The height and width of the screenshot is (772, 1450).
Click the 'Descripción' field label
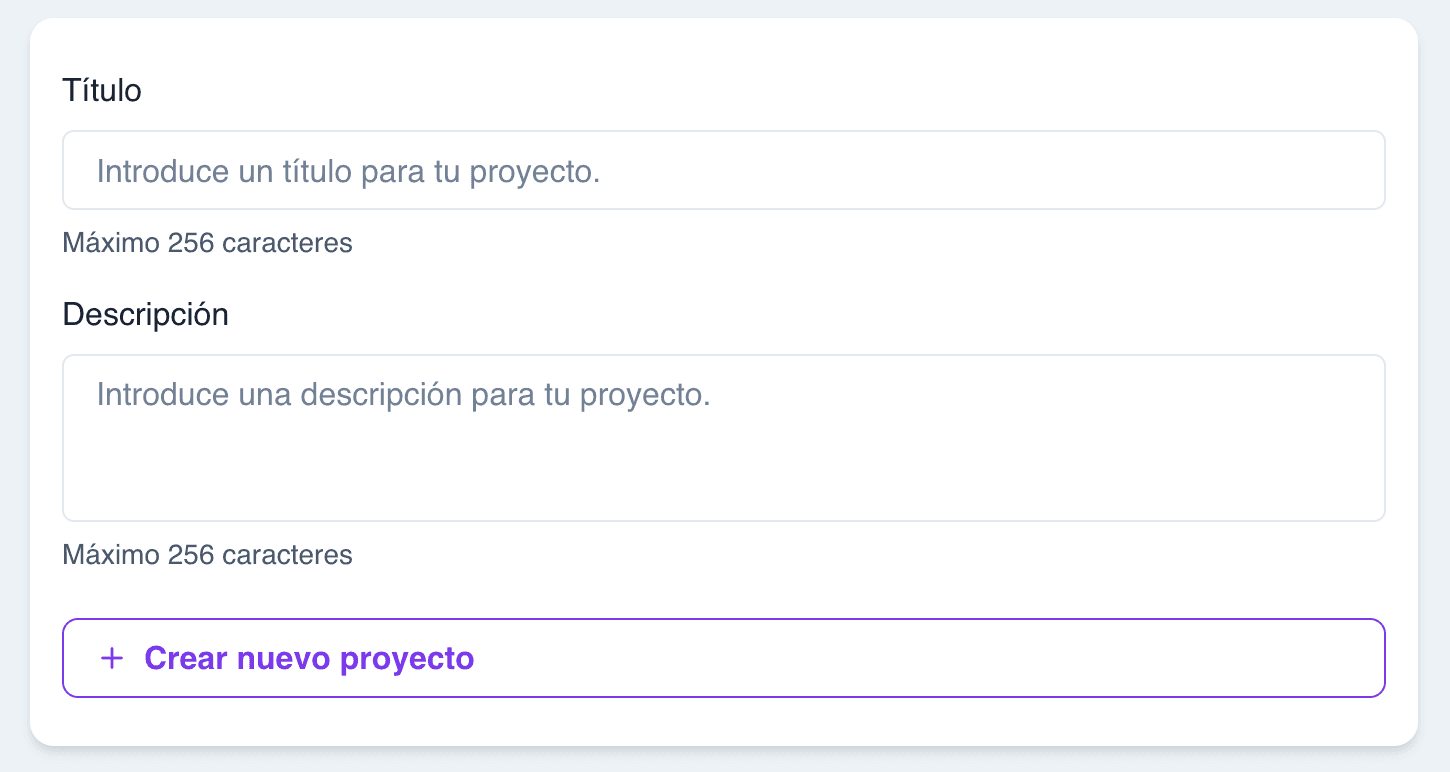146,313
